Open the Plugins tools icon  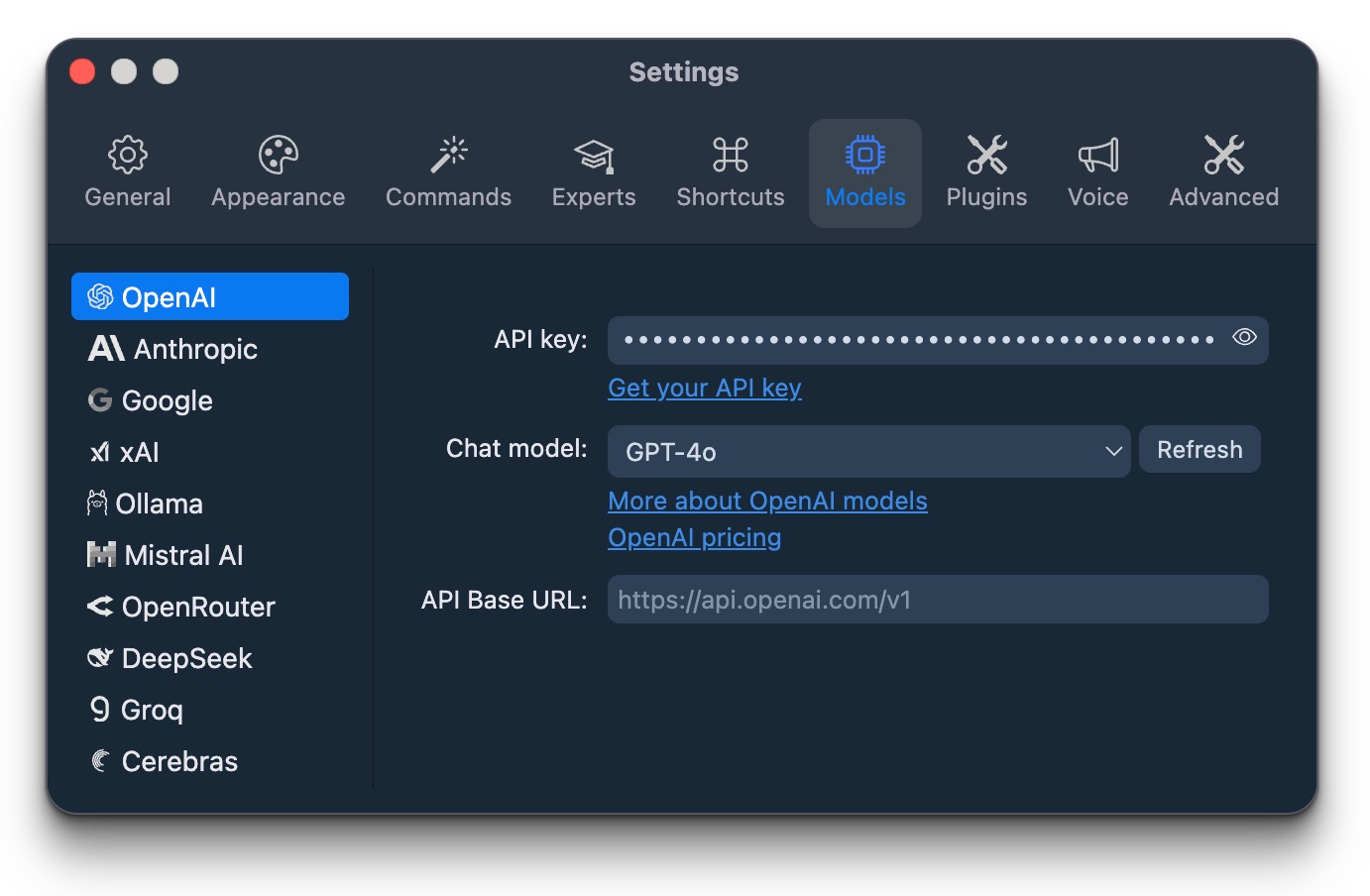point(986,155)
